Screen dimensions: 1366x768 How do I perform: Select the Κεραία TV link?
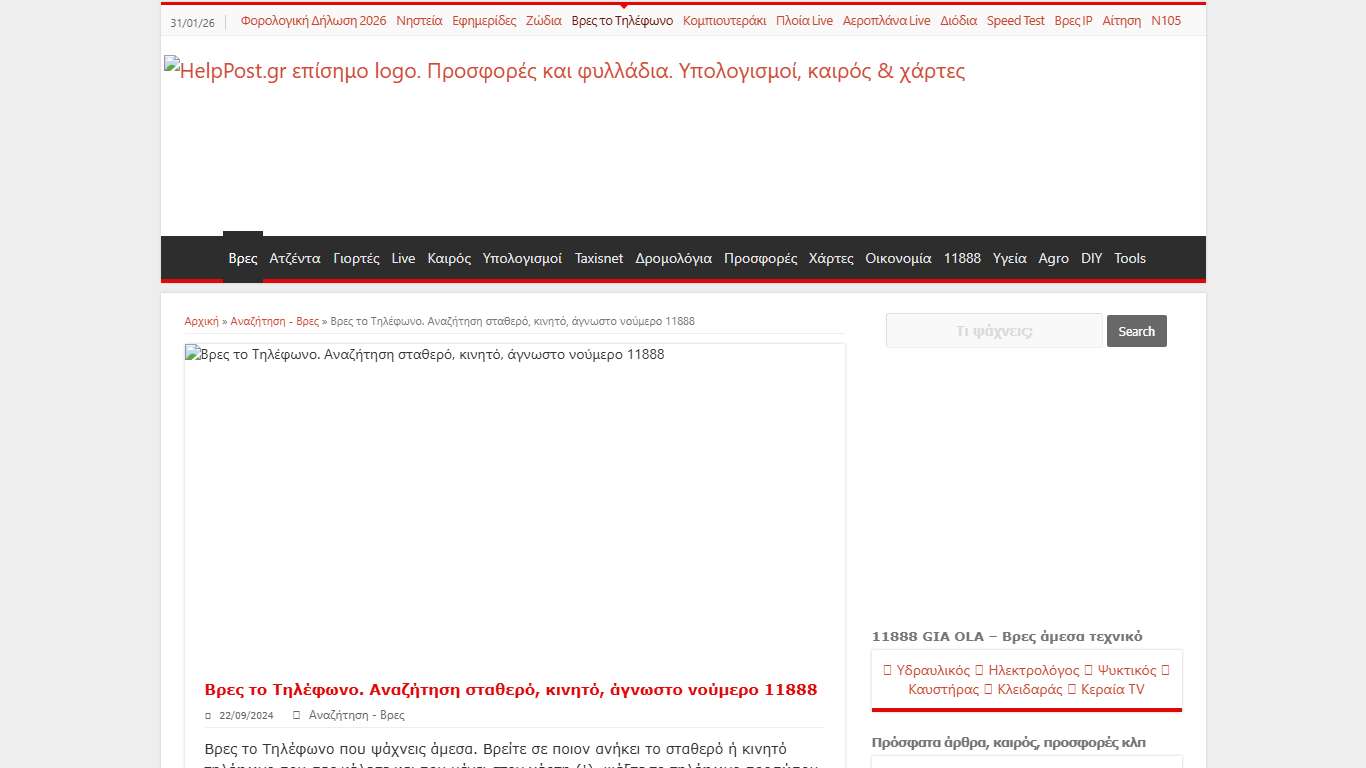click(1113, 689)
